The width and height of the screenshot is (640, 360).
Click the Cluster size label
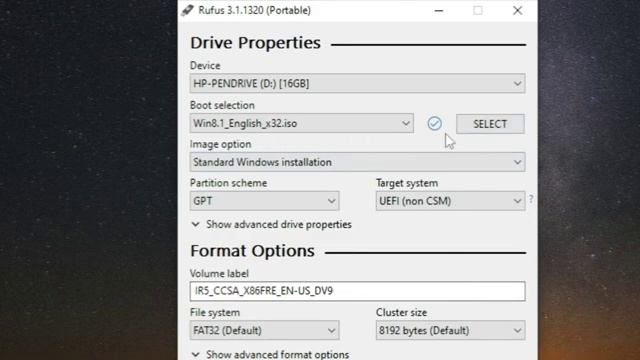coord(401,312)
